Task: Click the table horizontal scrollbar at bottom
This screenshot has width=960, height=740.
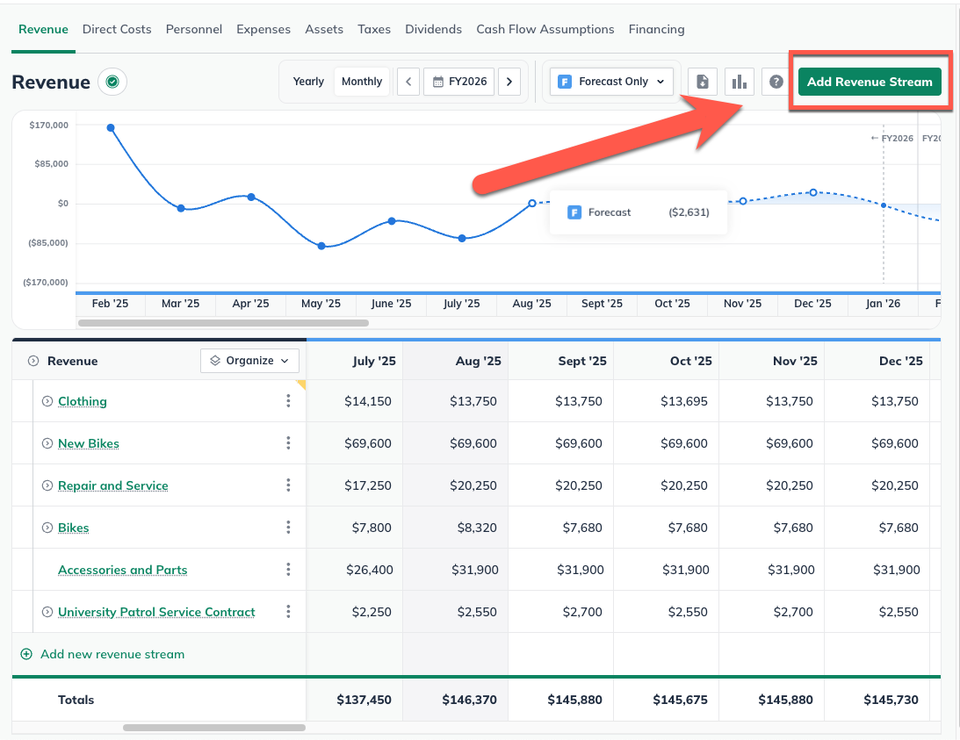Action: click(x=214, y=728)
